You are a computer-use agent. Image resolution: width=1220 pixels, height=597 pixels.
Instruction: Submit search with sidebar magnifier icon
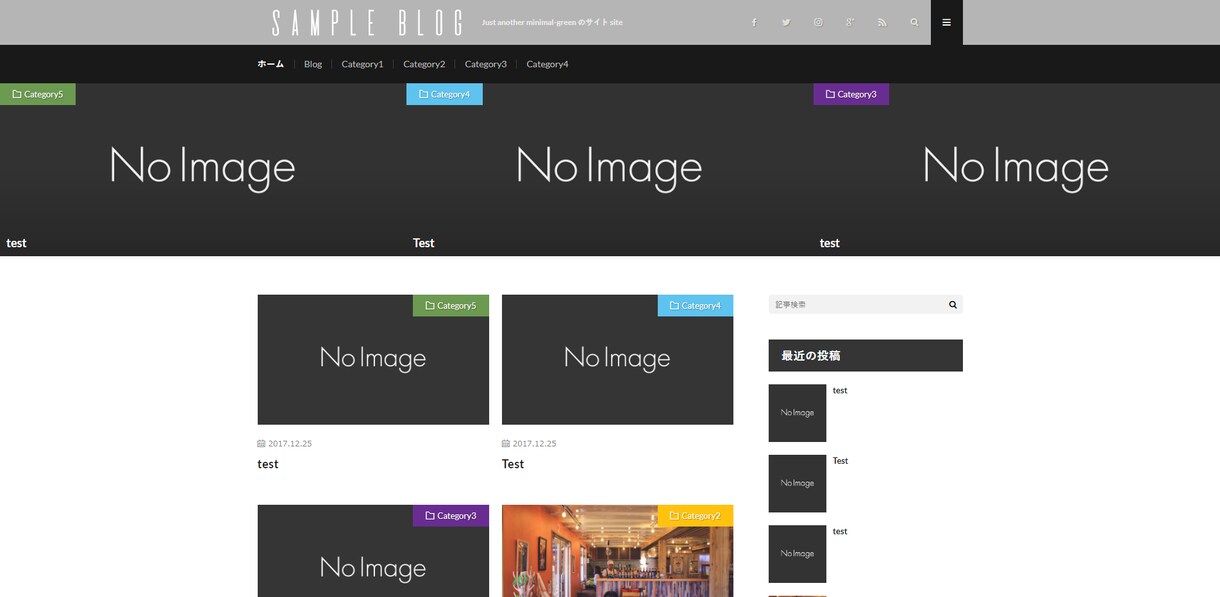point(953,305)
